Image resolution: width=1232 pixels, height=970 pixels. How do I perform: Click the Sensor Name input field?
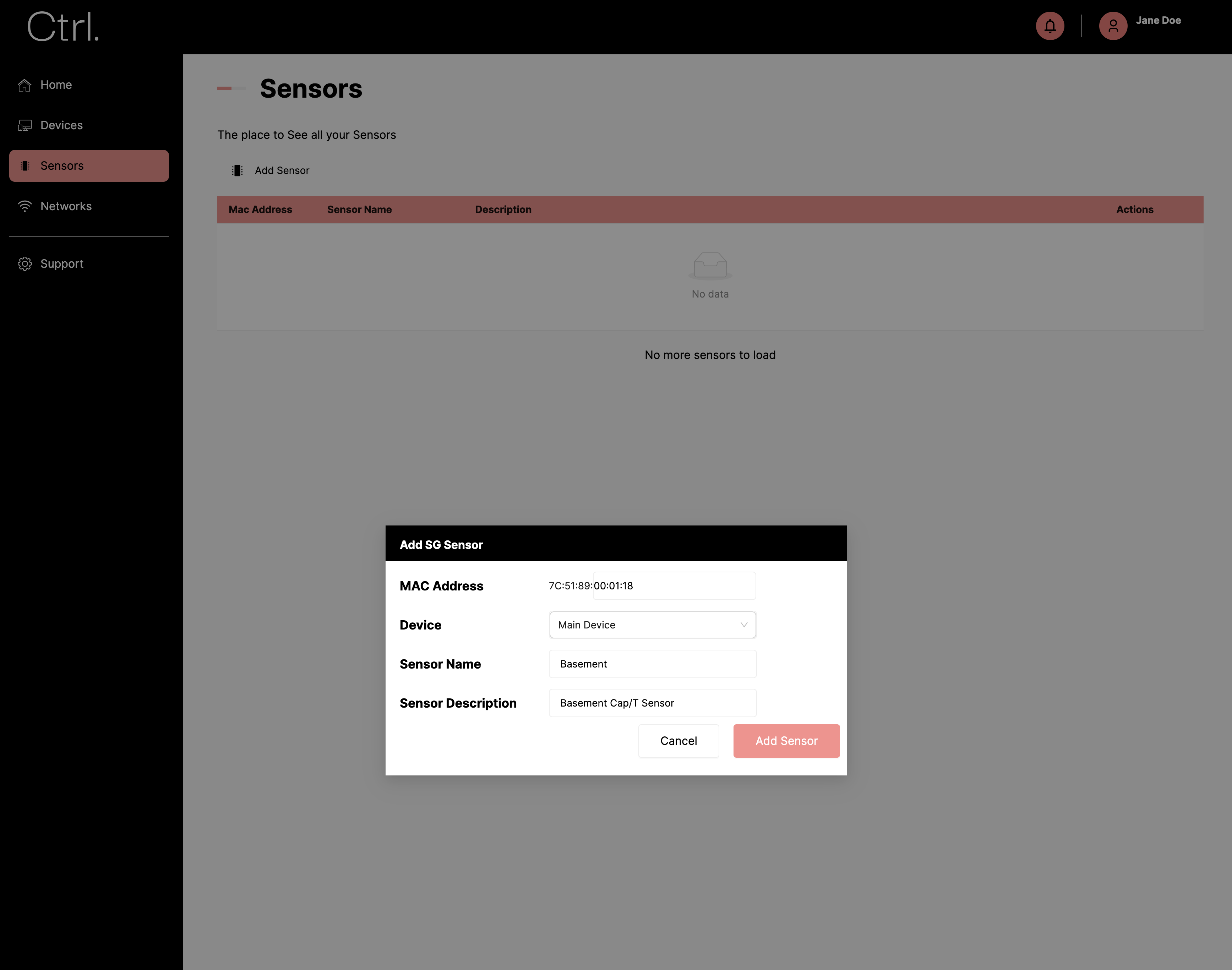tap(652, 663)
